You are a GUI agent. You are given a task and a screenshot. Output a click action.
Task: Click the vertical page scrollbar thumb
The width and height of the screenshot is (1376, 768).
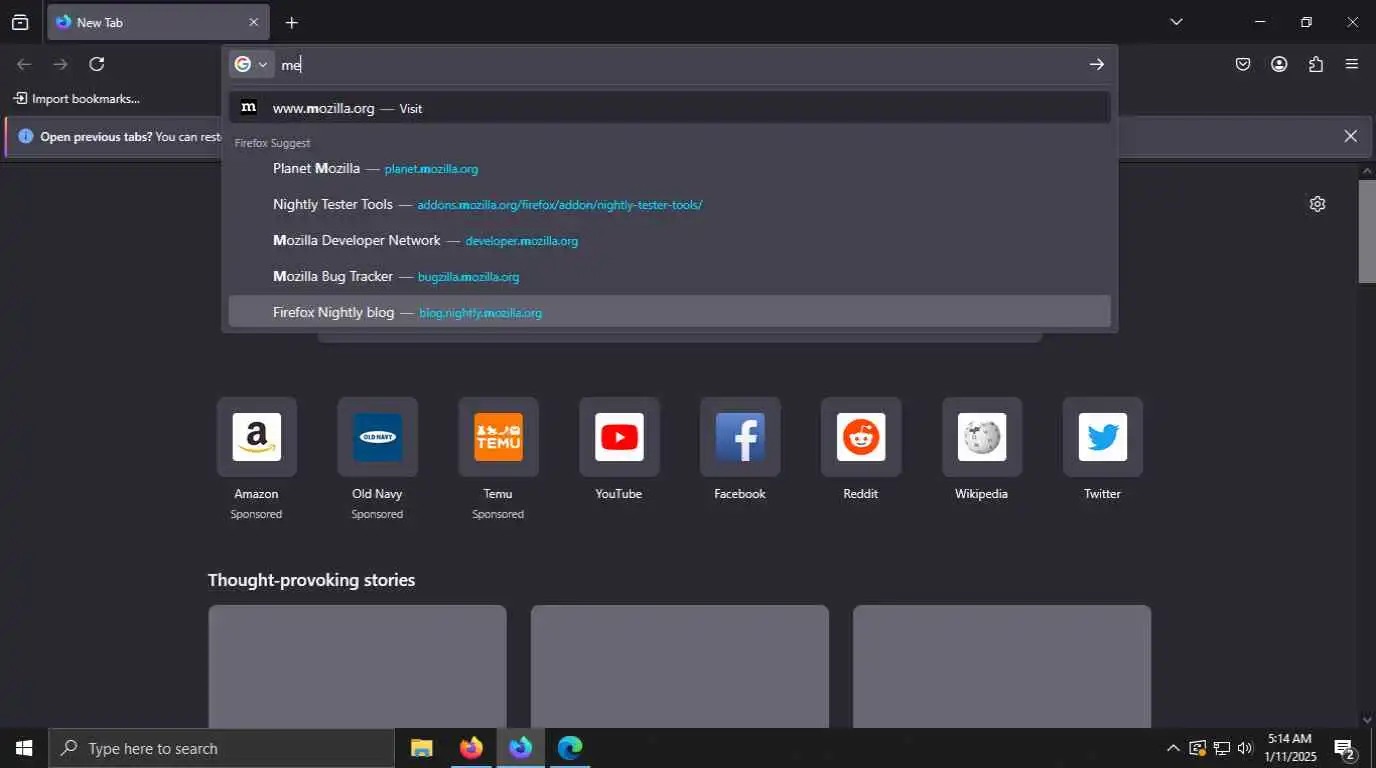point(1367,231)
